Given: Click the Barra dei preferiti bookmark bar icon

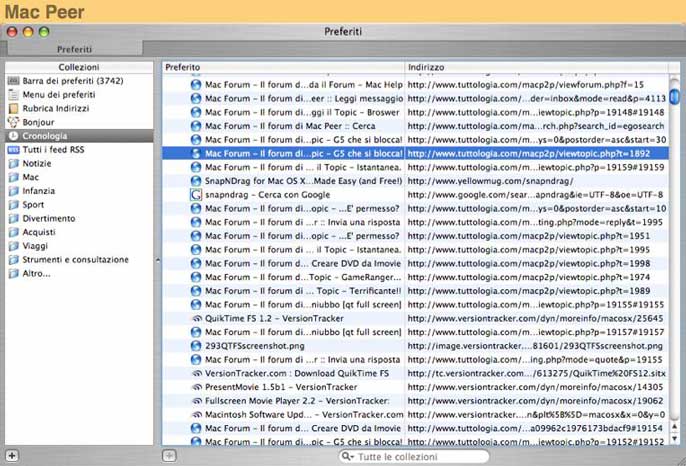Looking at the screenshot, I should [14, 81].
